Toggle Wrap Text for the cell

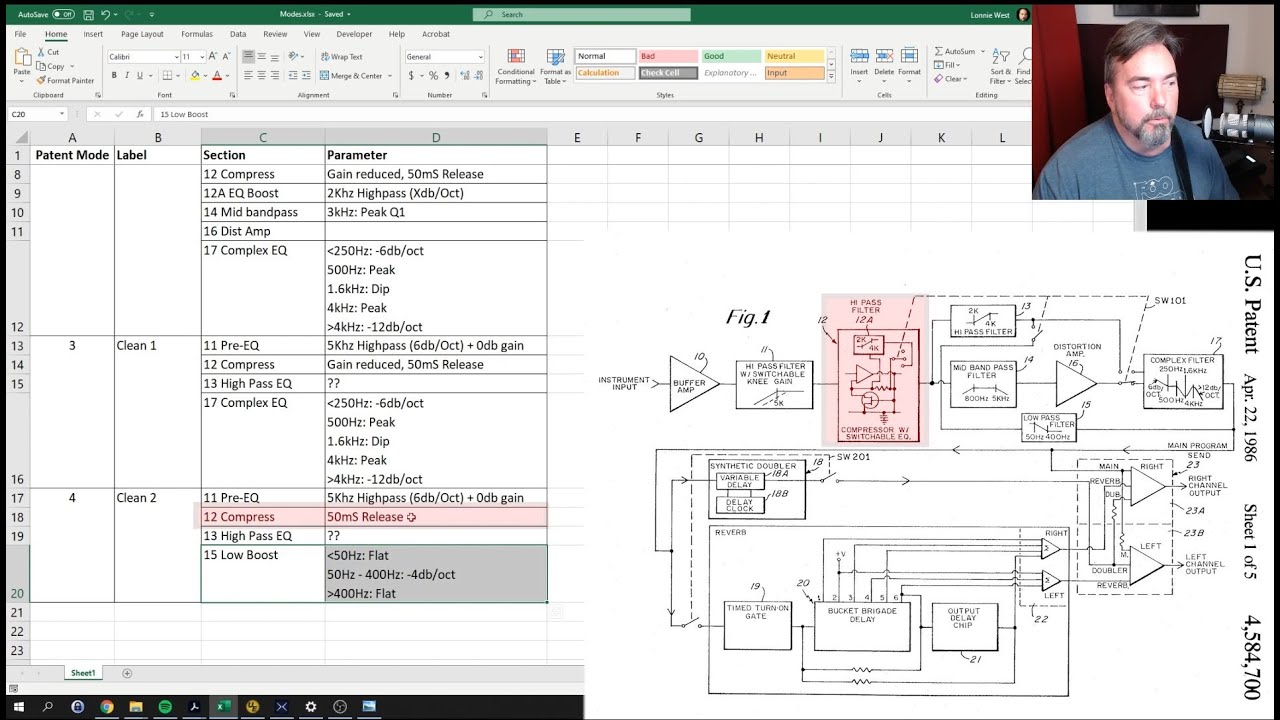tap(342, 57)
